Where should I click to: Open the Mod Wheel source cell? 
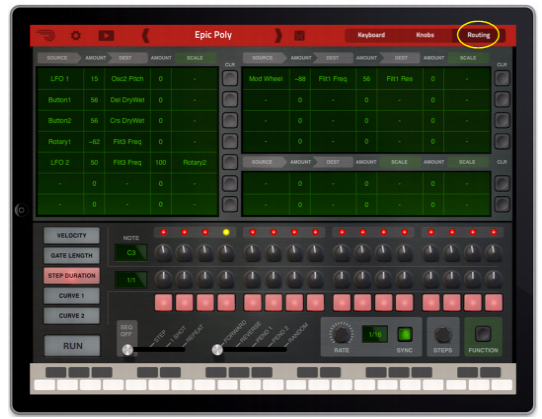tap(265, 79)
